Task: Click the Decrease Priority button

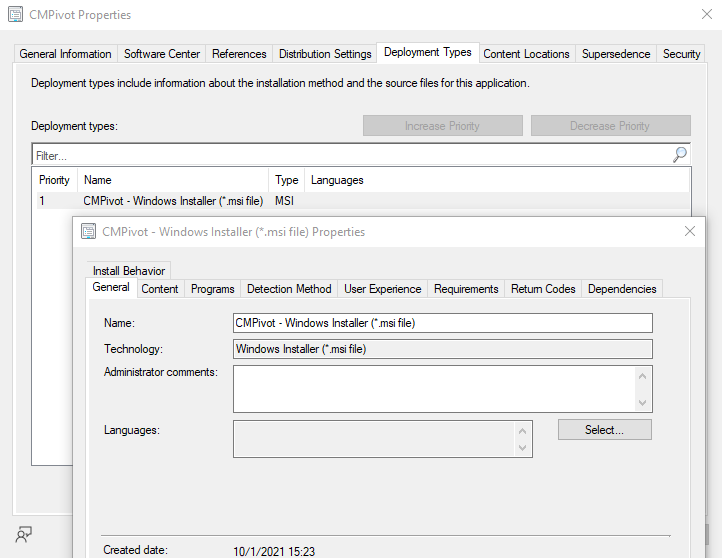Action: 610,126
